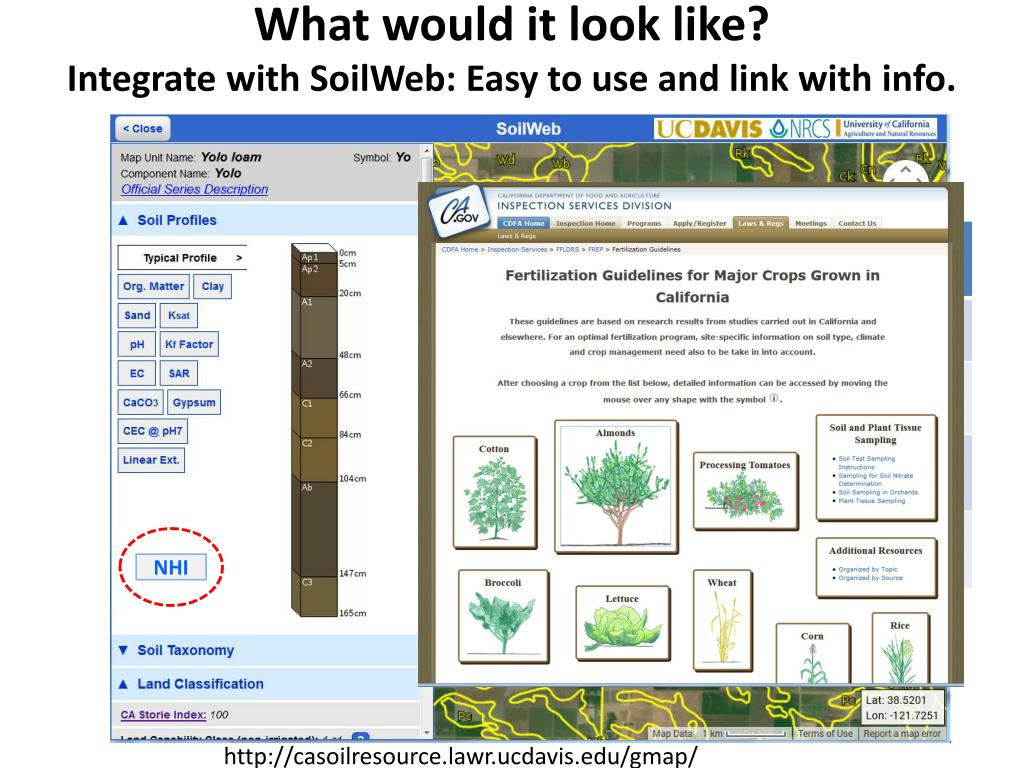Open the Inspection Home tab

[x=586, y=223]
